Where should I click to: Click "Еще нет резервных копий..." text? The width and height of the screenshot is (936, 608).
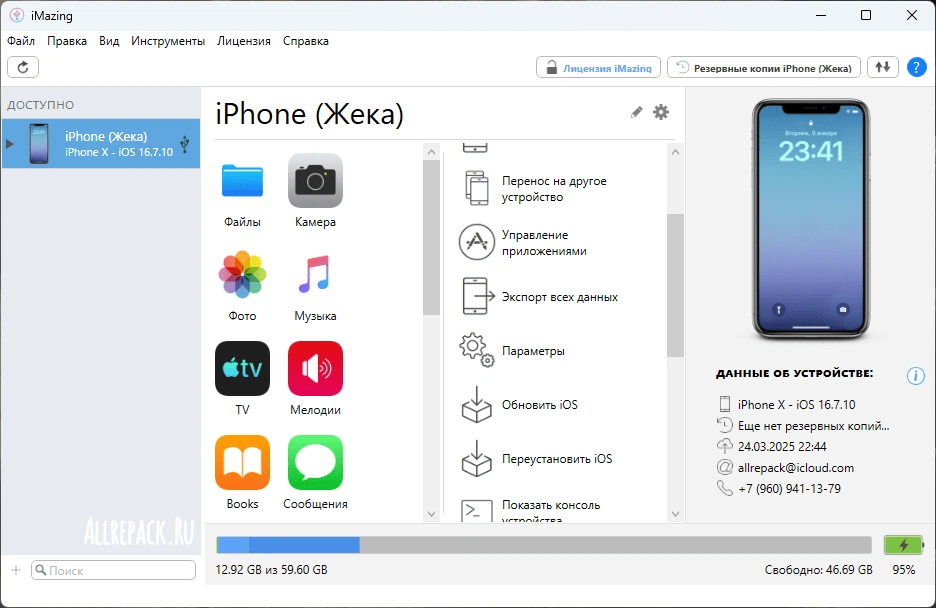tap(814, 426)
